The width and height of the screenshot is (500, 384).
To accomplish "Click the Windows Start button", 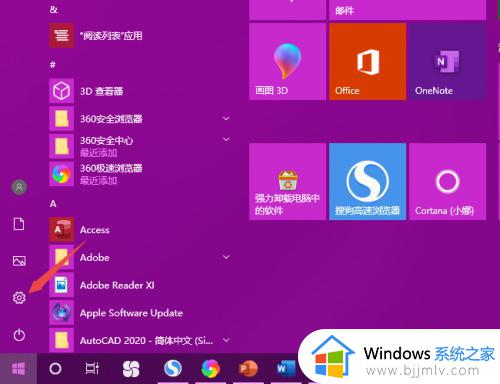I will click(x=18, y=369).
